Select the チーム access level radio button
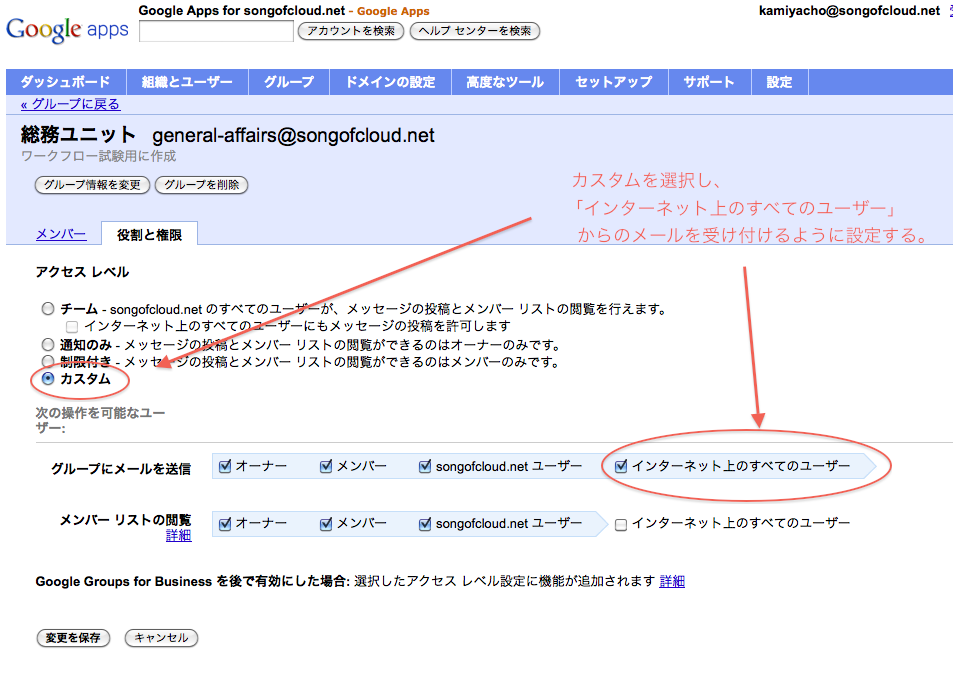The width and height of the screenshot is (953, 674). coord(48,309)
